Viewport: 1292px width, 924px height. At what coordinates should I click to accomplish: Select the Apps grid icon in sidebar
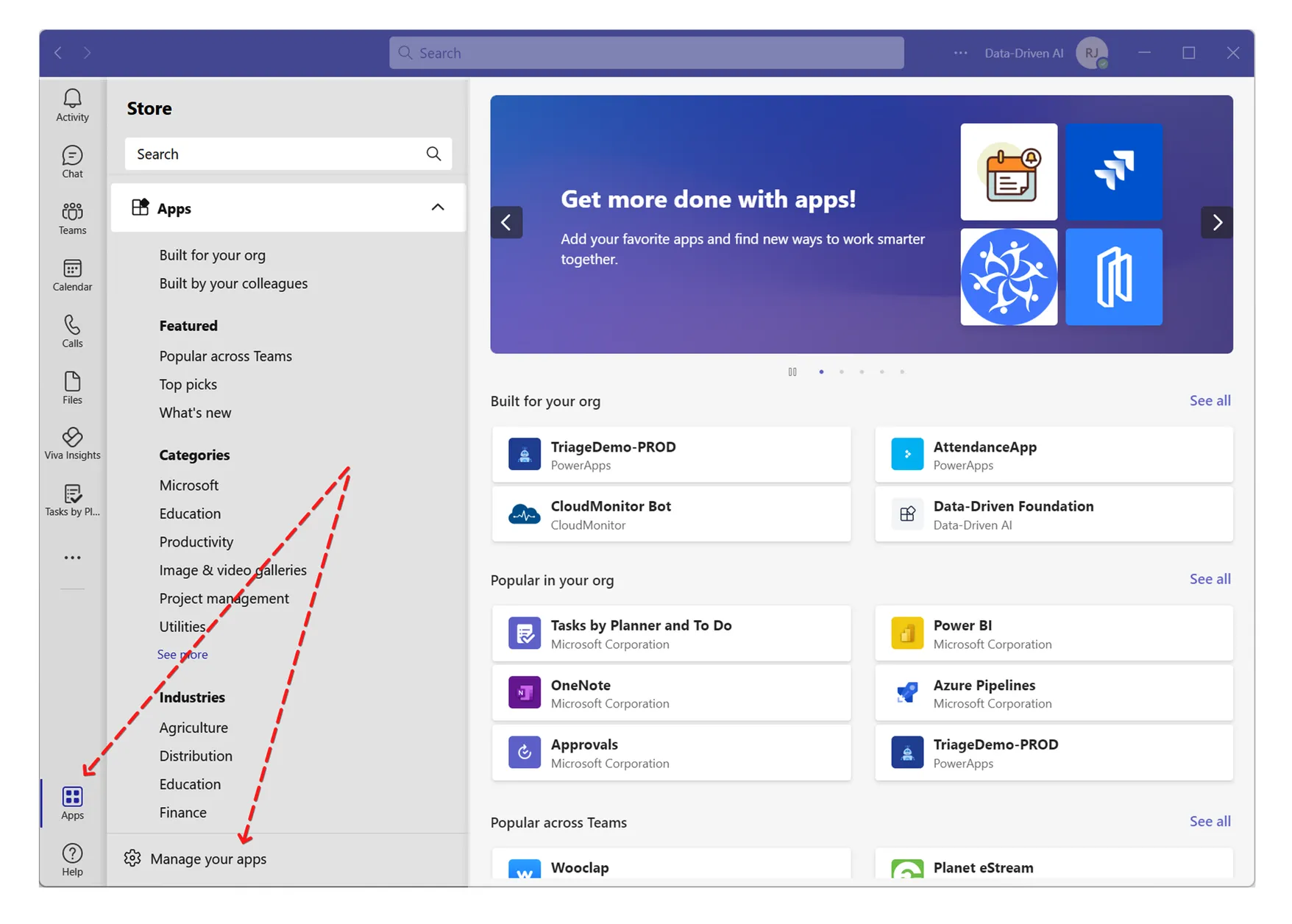tap(72, 797)
